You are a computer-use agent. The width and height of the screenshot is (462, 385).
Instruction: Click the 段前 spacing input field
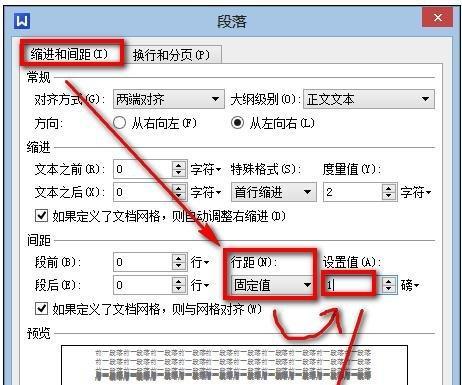pos(143,262)
